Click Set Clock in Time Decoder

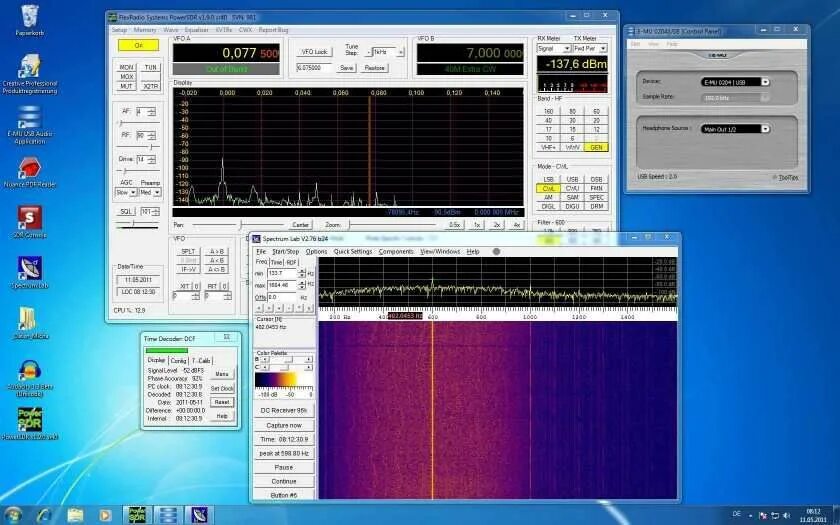pos(222,388)
